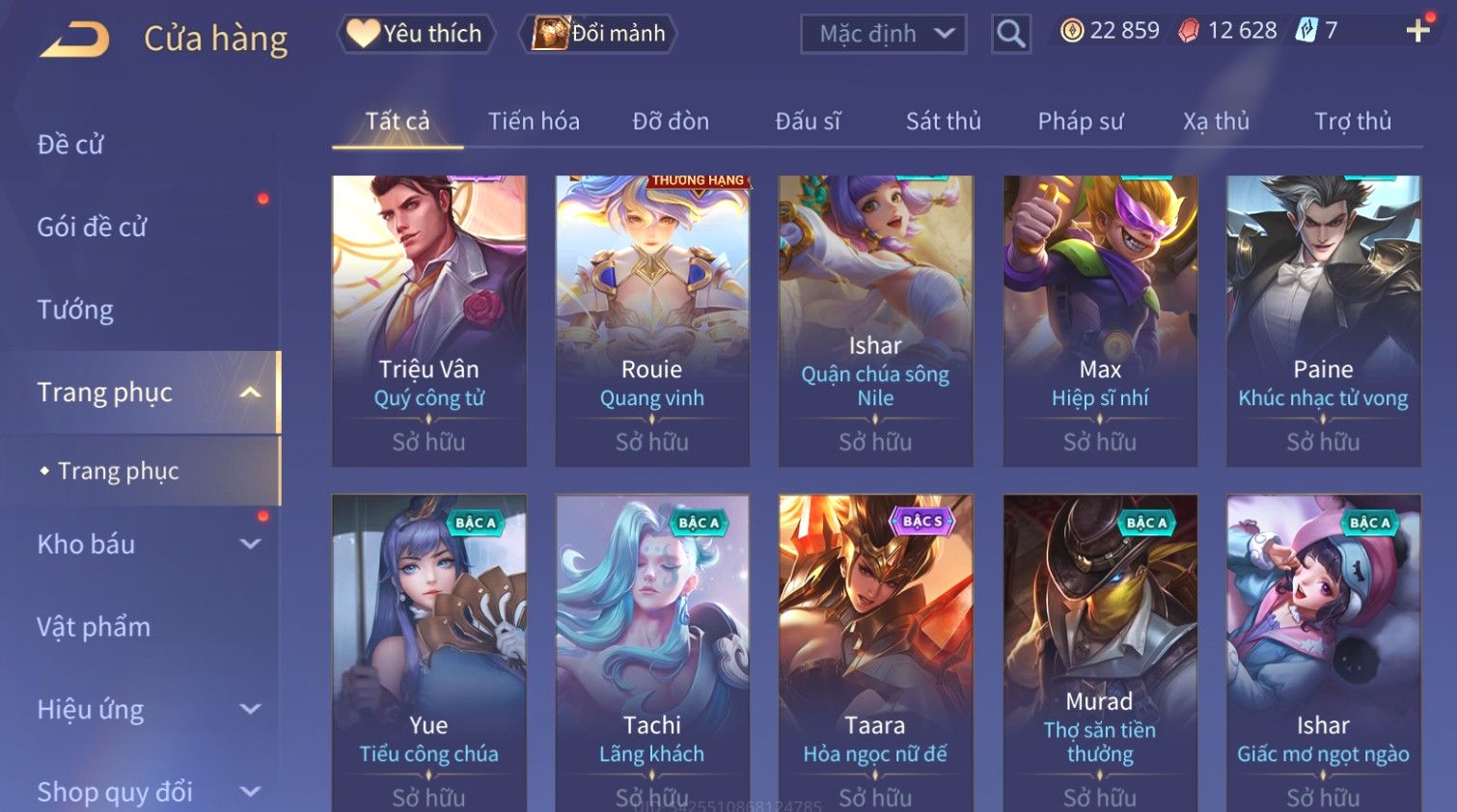Switch to the Sát thủ tab
This screenshot has width=1457, height=812.
943,122
